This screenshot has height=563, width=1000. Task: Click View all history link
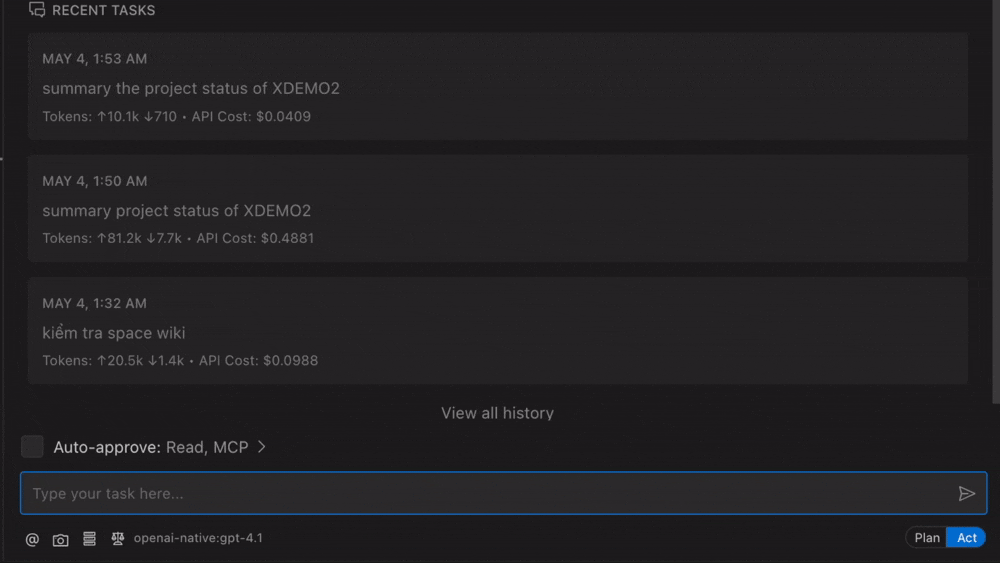(497, 413)
